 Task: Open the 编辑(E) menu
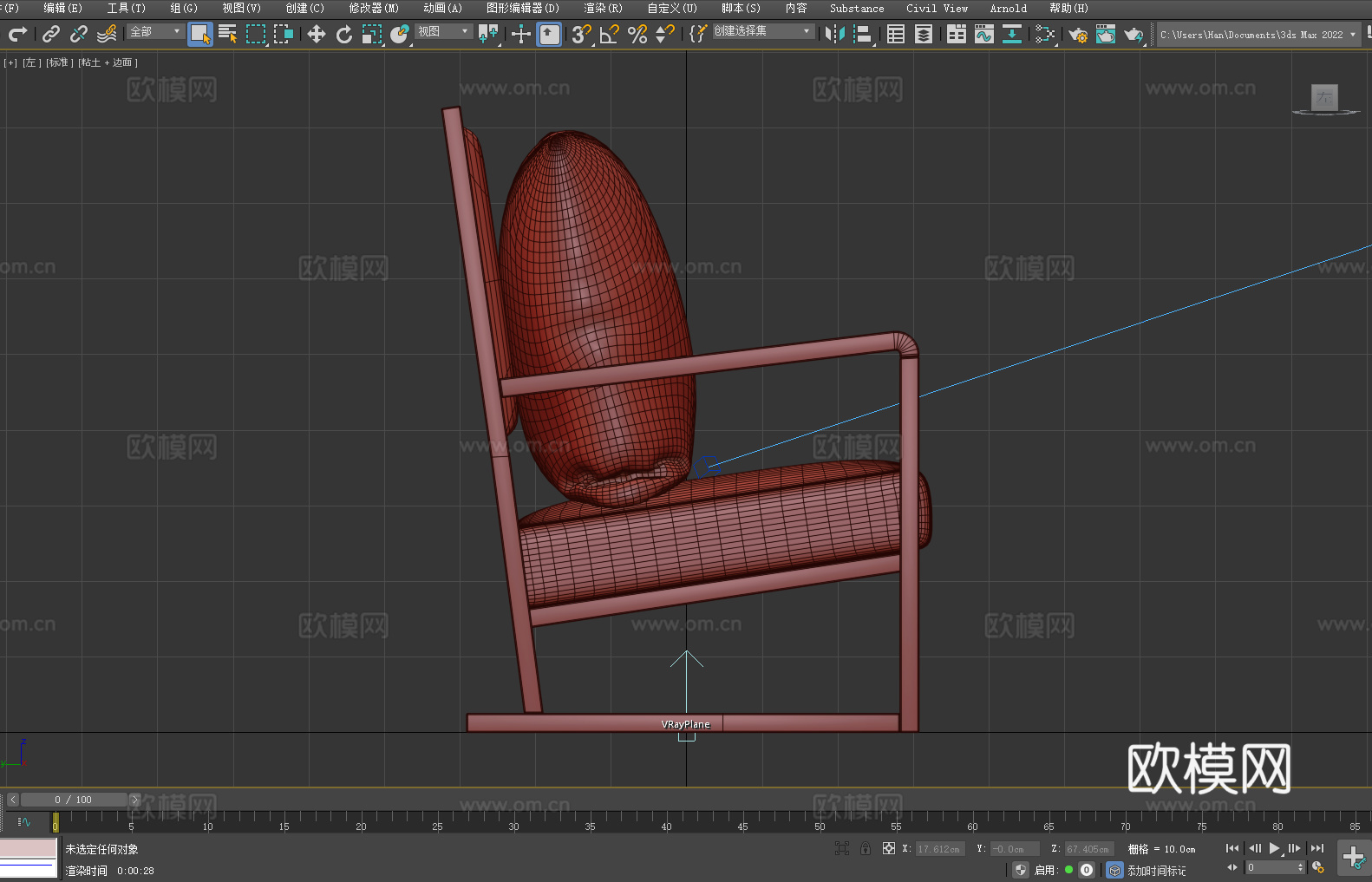click(x=63, y=8)
